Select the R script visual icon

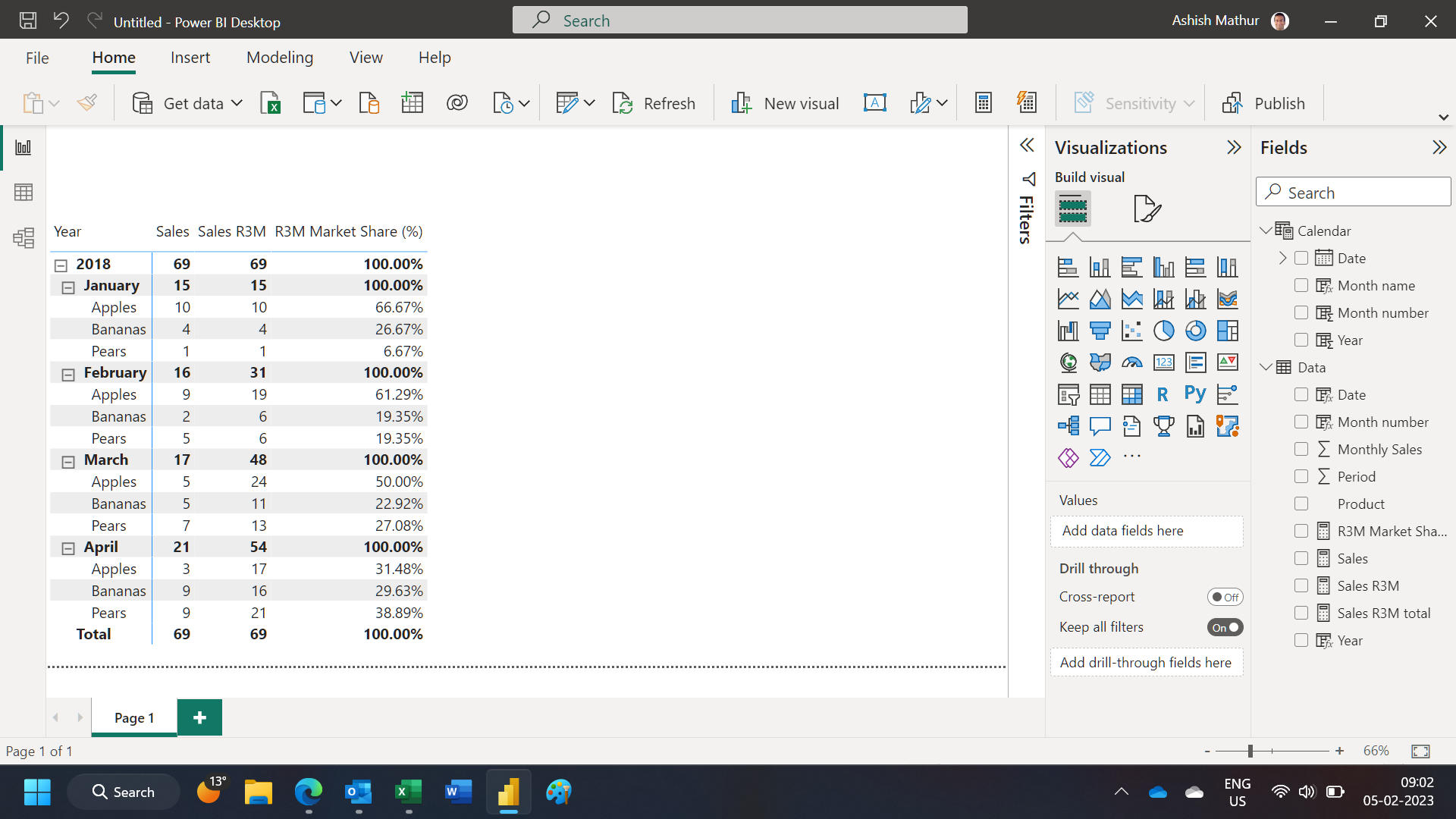click(1163, 394)
